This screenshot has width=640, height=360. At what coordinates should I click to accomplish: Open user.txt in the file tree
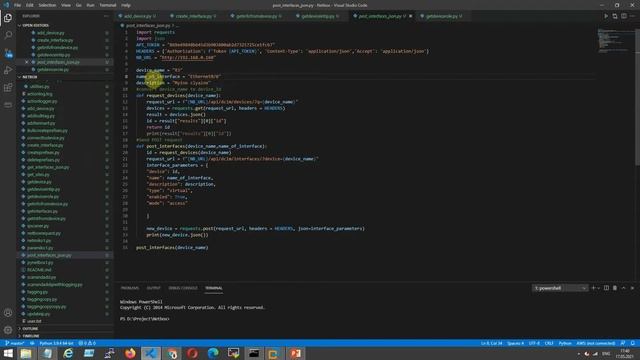(x=34, y=321)
